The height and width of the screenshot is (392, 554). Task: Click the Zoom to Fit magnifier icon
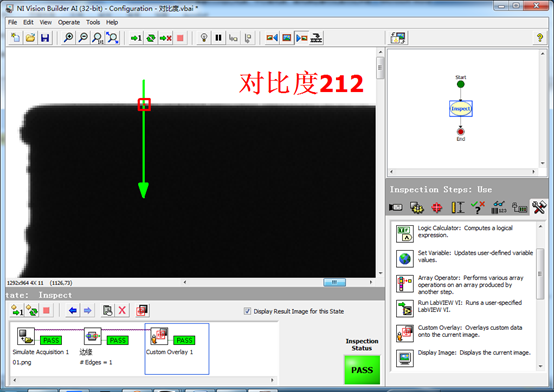coord(112,38)
